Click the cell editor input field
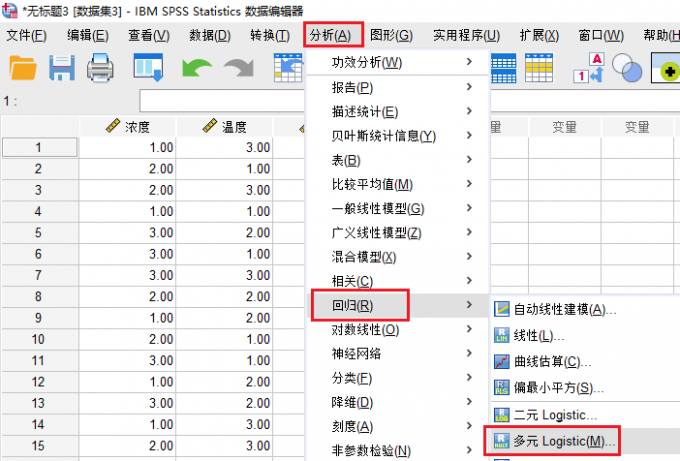The image size is (680, 461). (222, 101)
